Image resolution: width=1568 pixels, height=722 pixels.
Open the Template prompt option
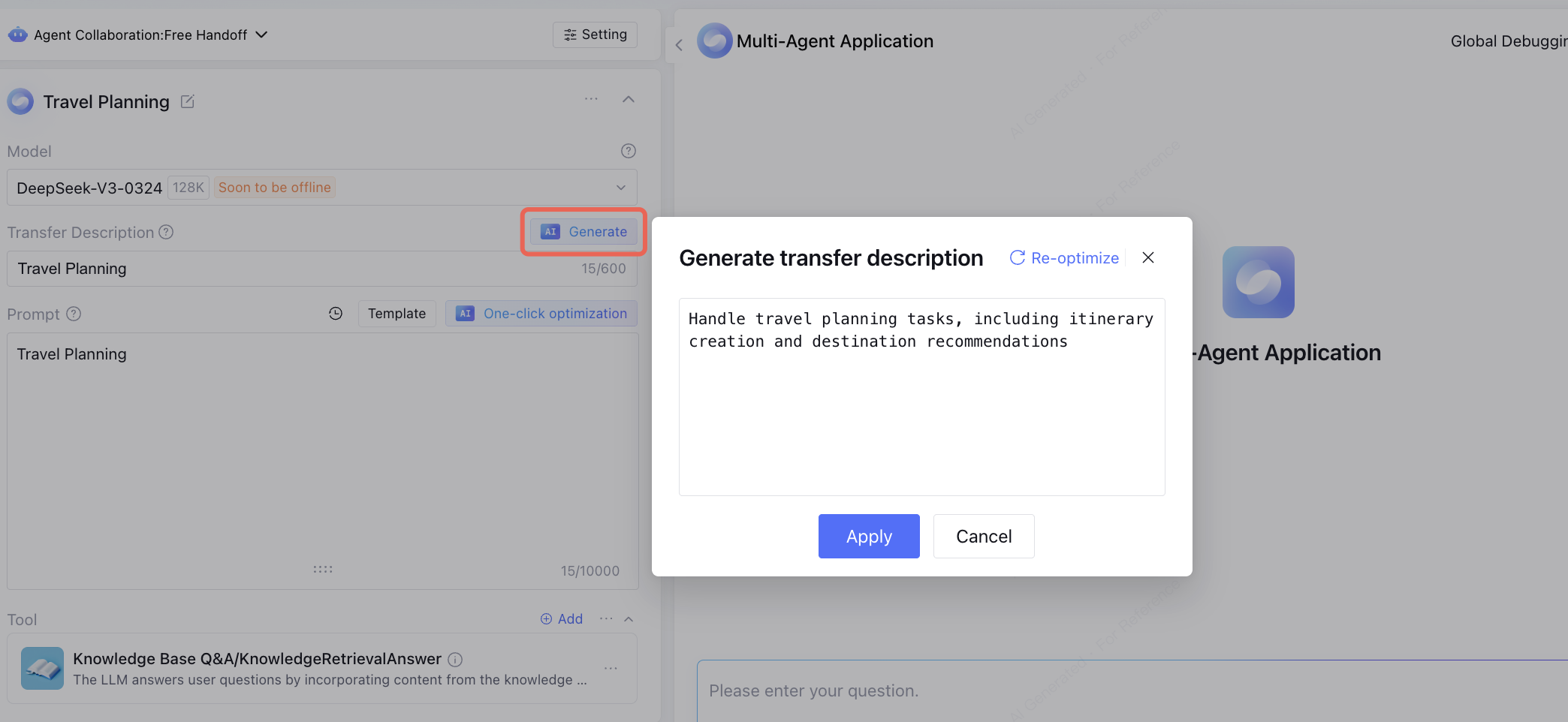coord(397,314)
